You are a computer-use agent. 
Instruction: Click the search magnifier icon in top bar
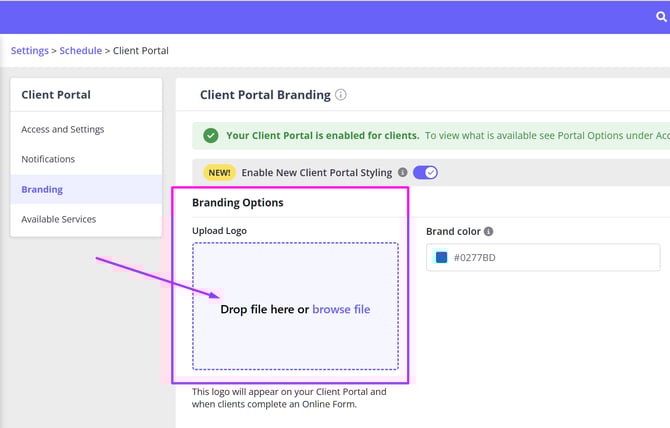pyautogui.click(x=661, y=17)
